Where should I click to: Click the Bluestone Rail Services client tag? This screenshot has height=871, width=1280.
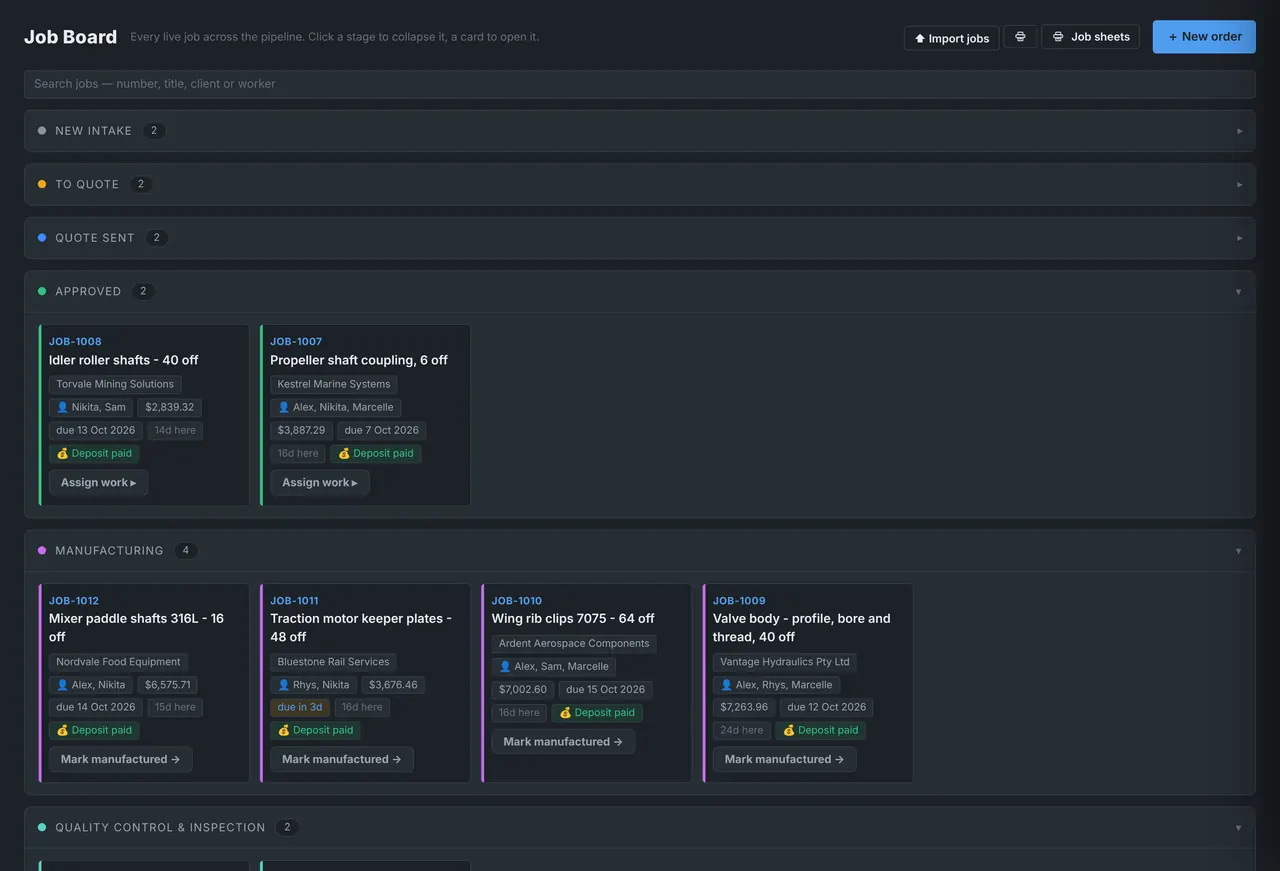tap(333, 662)
